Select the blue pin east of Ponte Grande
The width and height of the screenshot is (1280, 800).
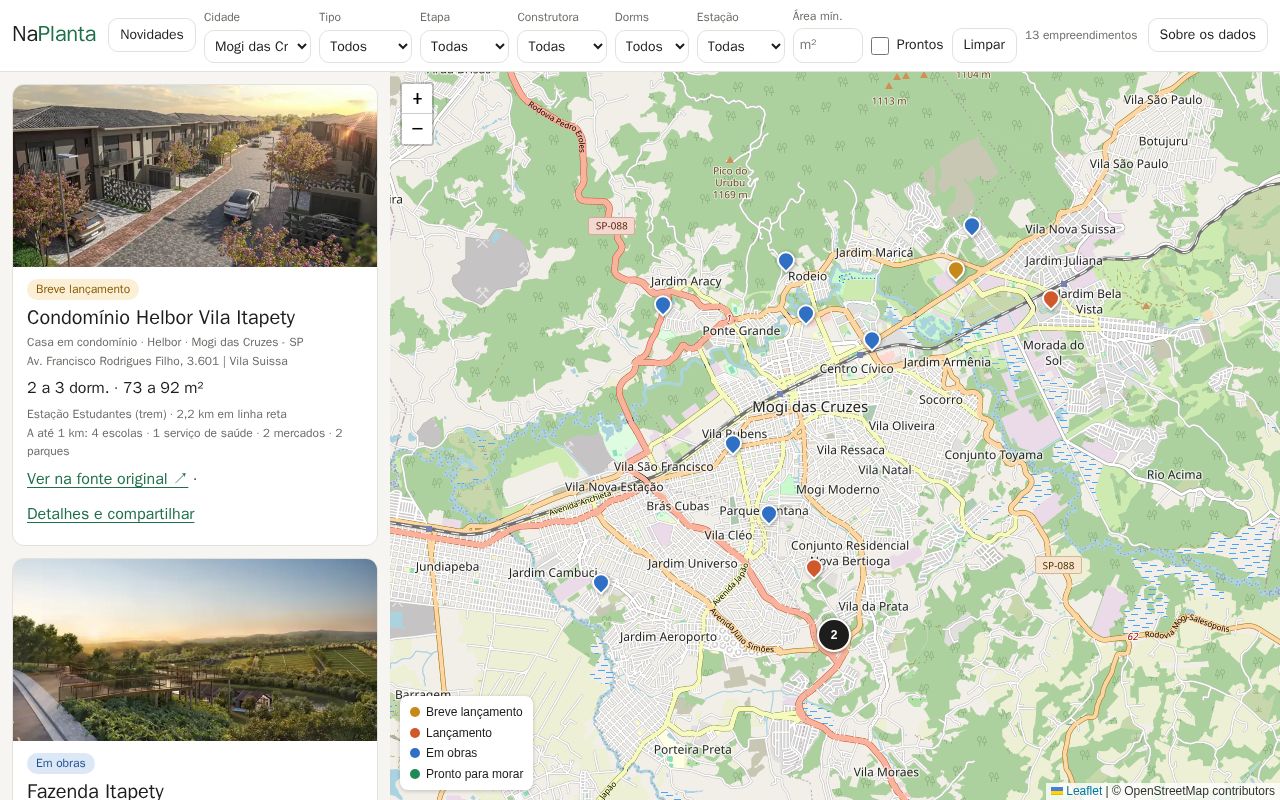point(806,315)
